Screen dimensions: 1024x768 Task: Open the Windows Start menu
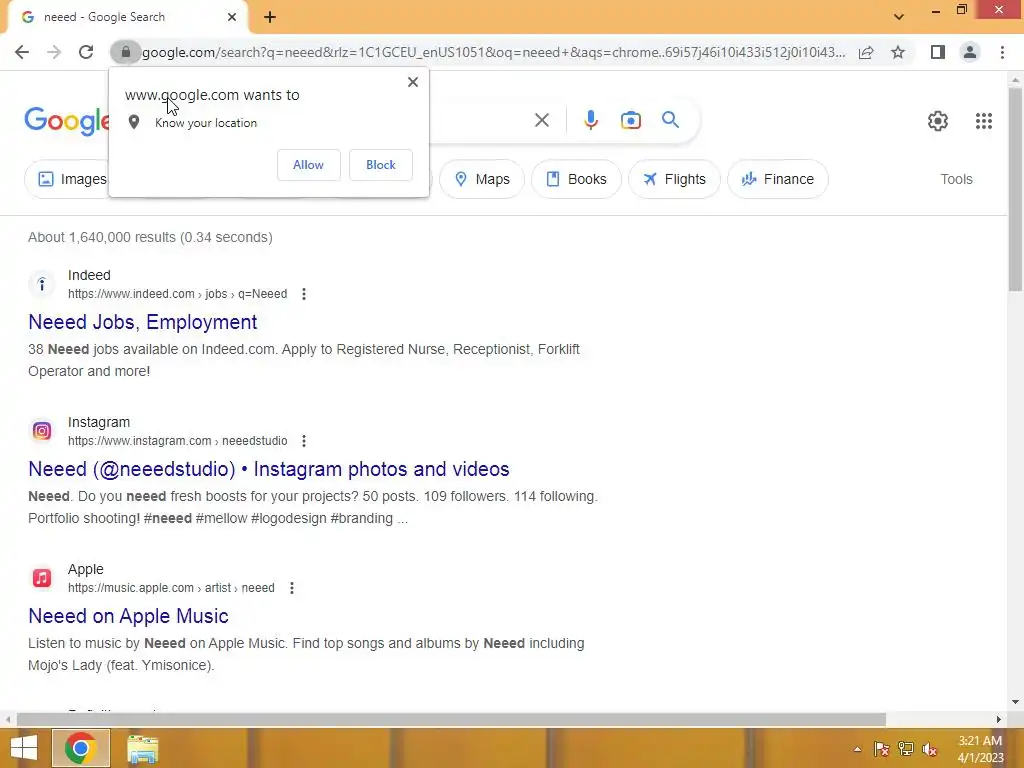click(24, 748)
